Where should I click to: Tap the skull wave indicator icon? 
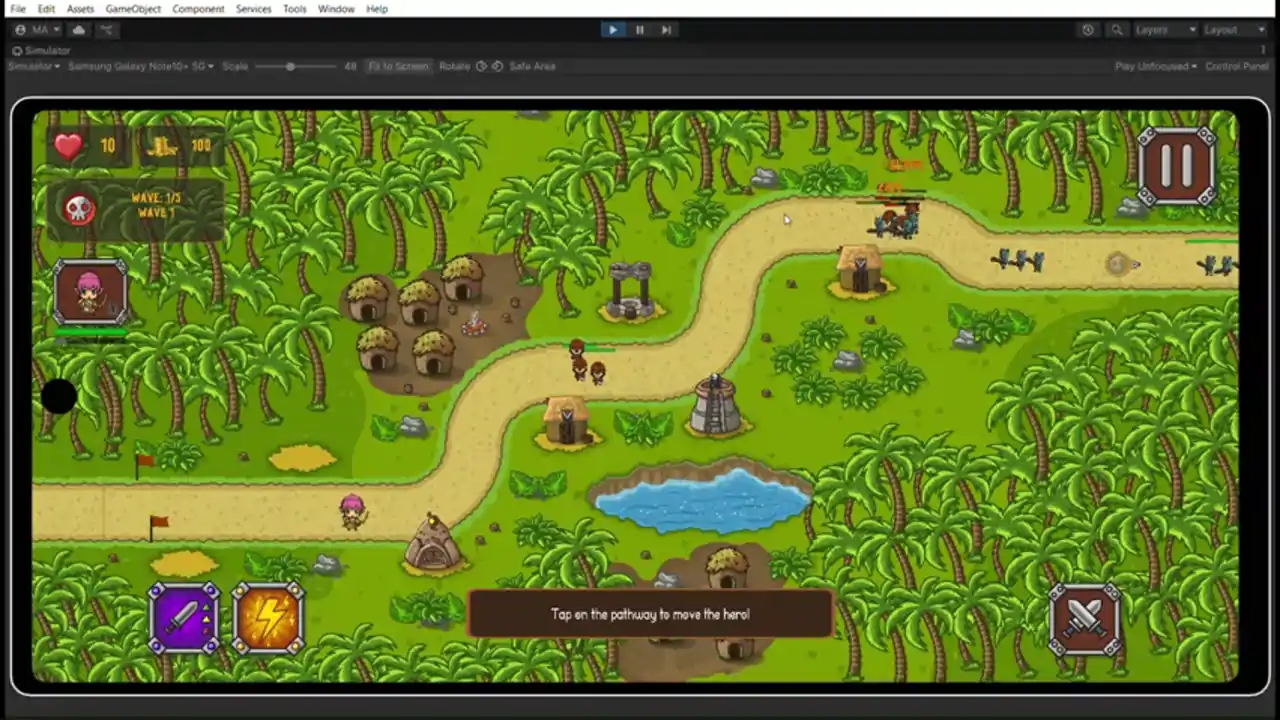(x=78, y=209)
